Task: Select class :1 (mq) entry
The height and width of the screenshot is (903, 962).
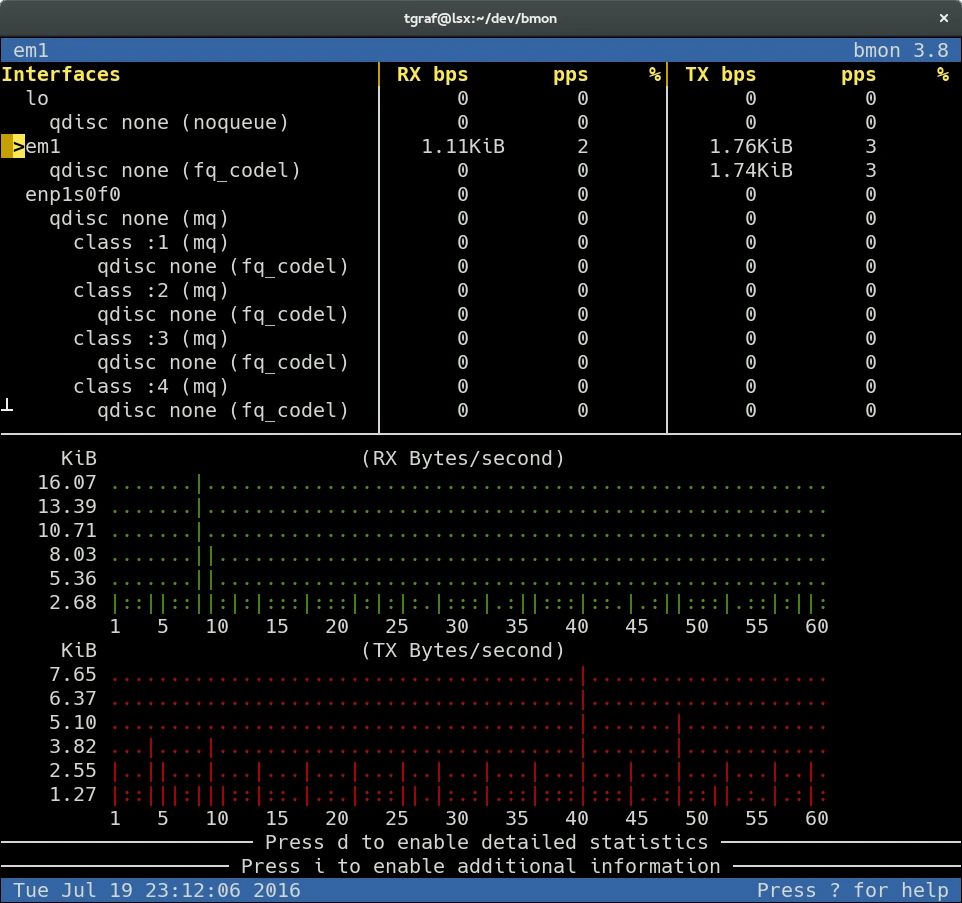Action: (x=151, y=242)
